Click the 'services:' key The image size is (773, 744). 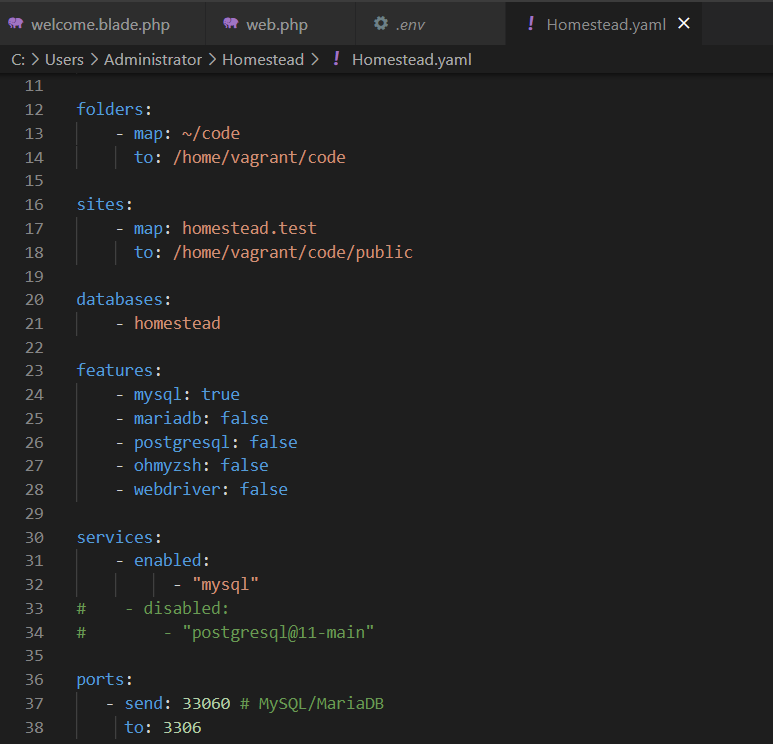119,538
